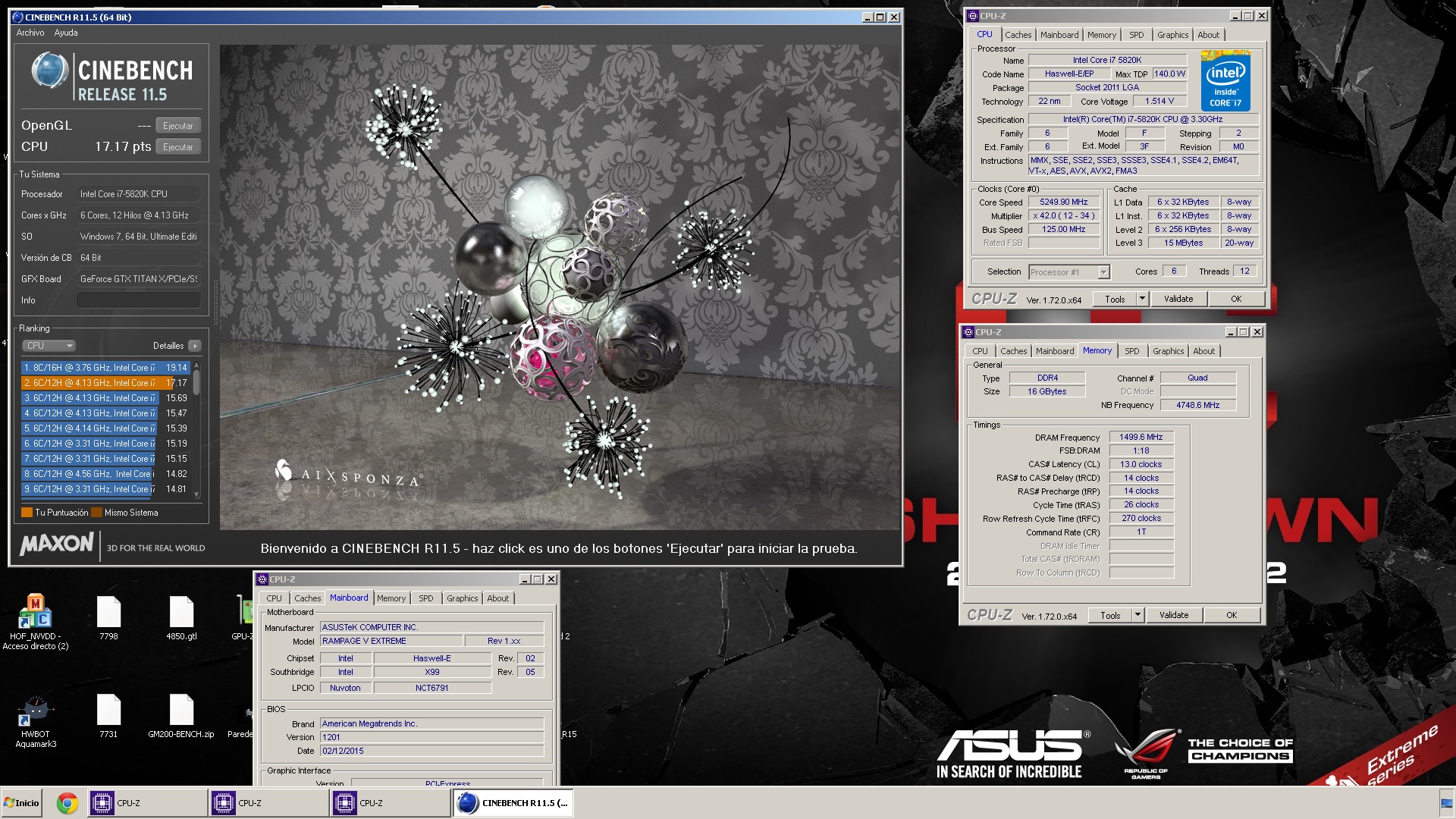Open Caches tab in Mainboard CPU-Z window
This screenshot has height=819, width=1456.
coord(307,598)
